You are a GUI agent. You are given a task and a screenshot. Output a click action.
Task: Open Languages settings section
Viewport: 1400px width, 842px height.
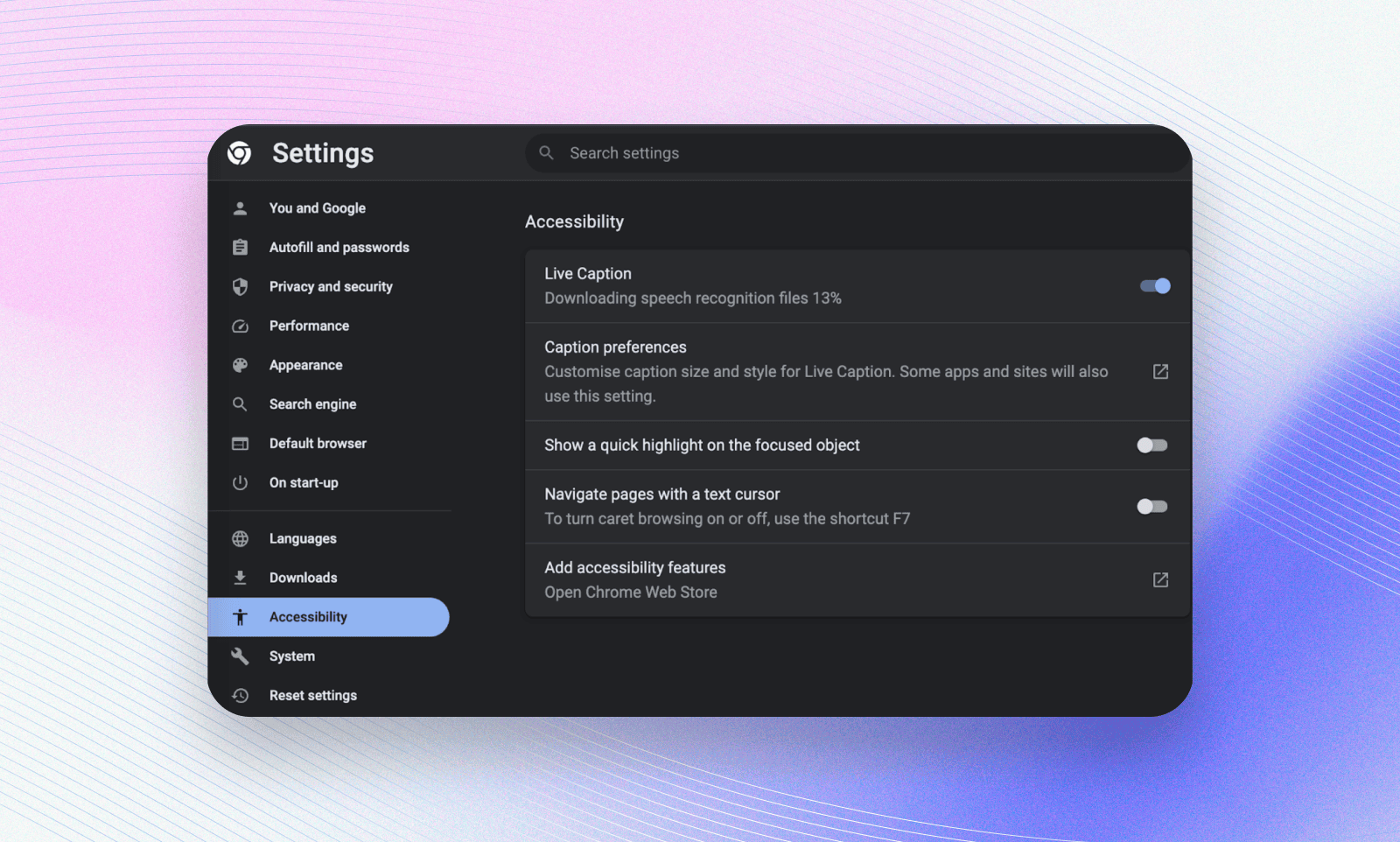329,539
